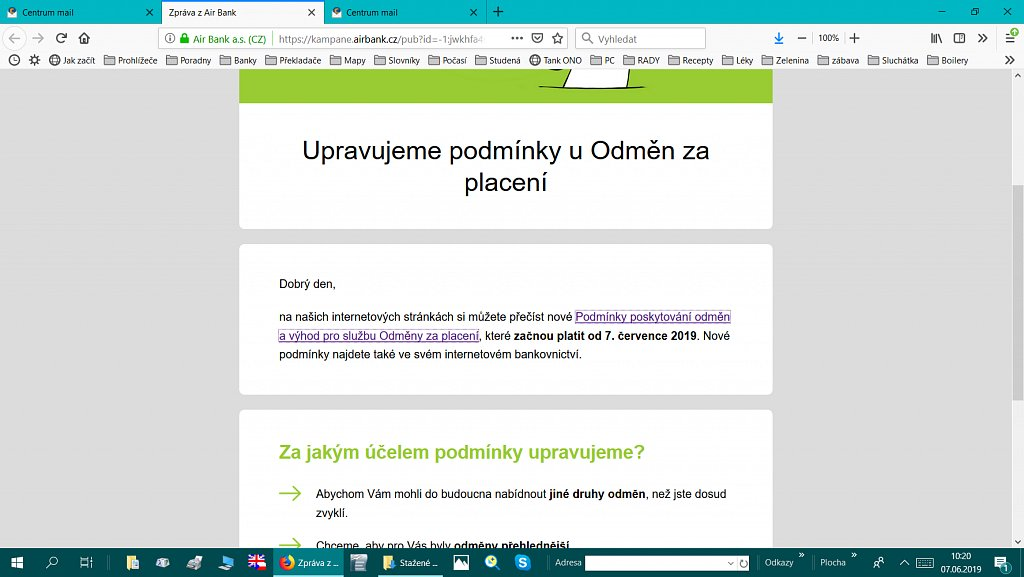
Task: Bookmark this page with the star
Action: pos(557,39)
